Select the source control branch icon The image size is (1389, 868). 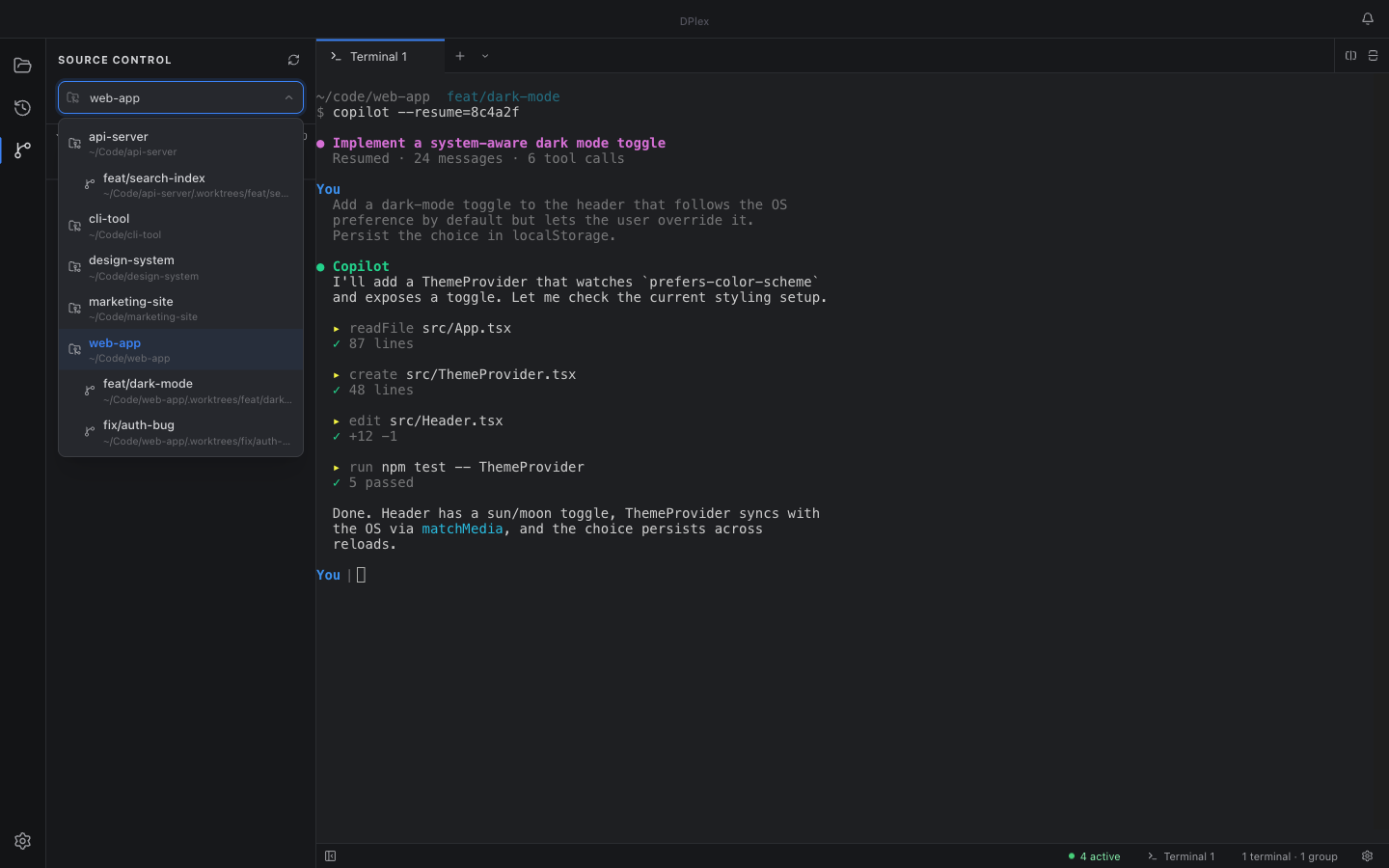tap(22, 150)
